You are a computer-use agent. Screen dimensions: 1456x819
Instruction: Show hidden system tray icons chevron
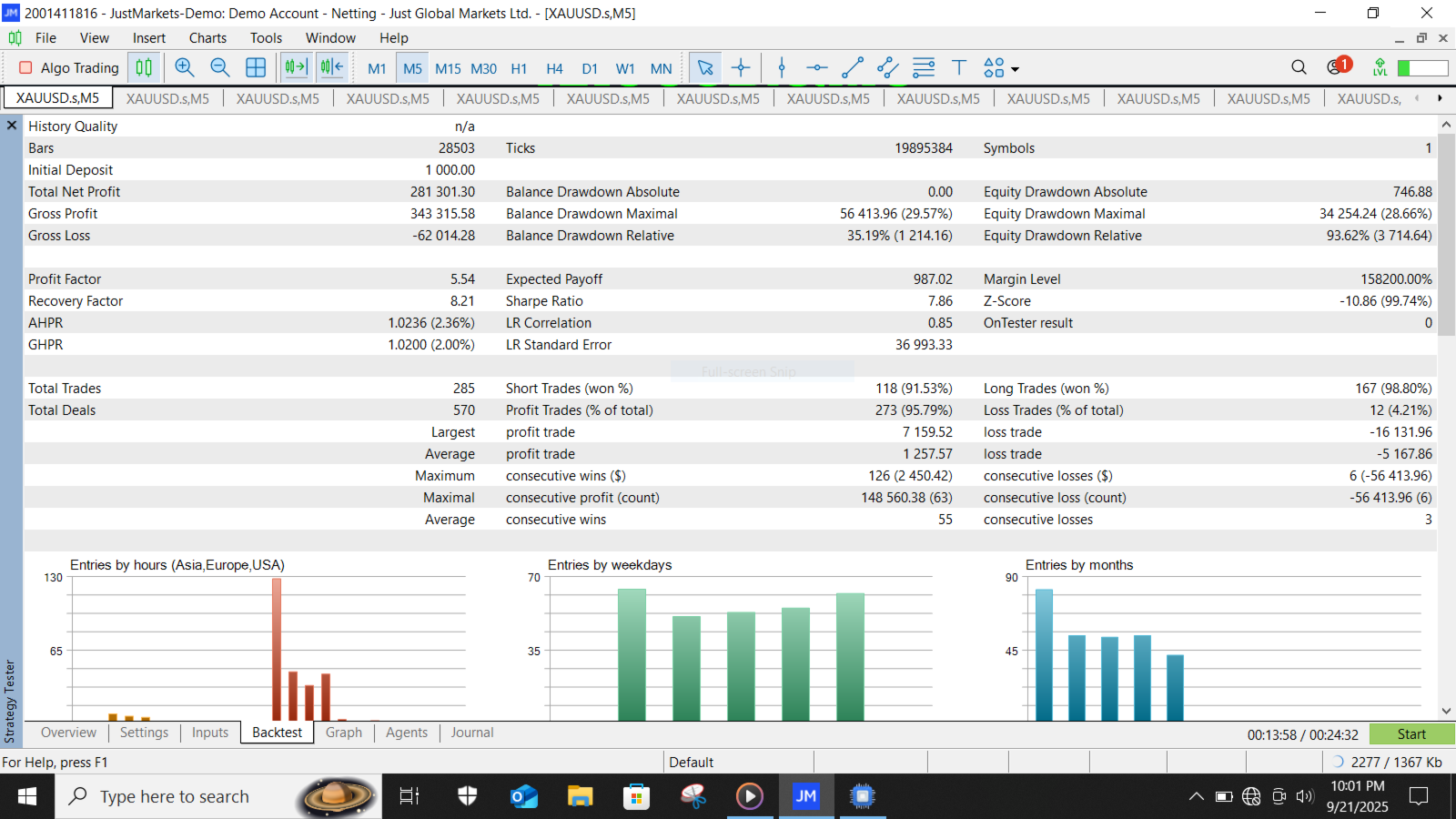click(1196, 796)
